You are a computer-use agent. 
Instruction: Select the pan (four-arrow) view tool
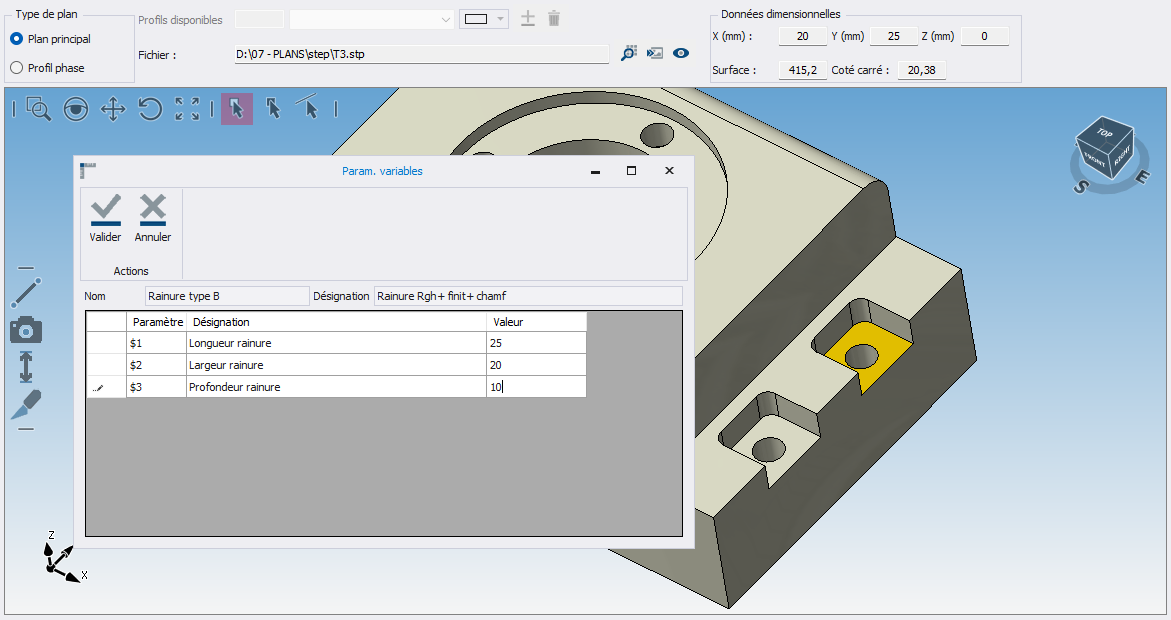coord(112,109)
